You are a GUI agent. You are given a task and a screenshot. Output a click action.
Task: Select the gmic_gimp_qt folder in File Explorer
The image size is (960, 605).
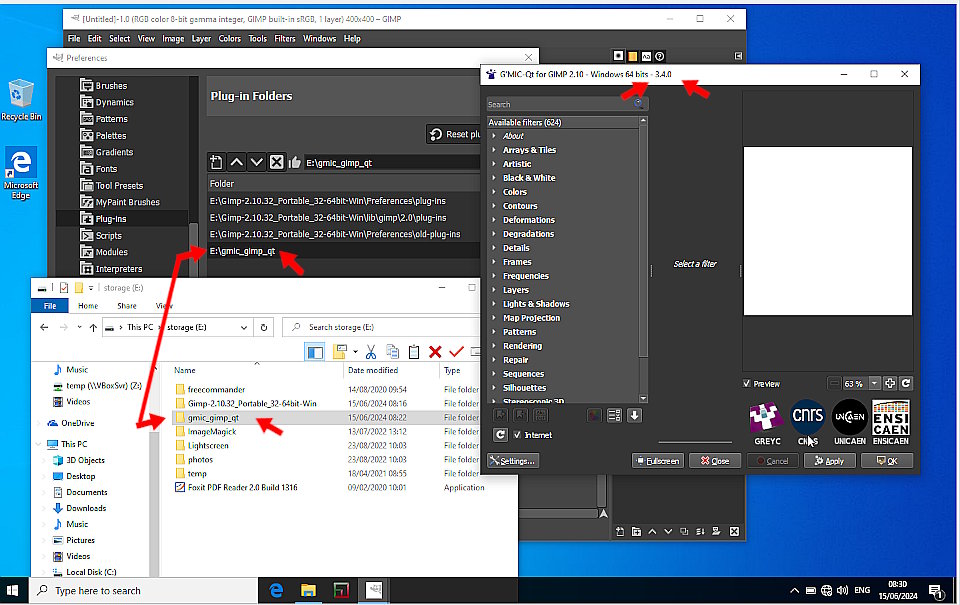(213, 418)
